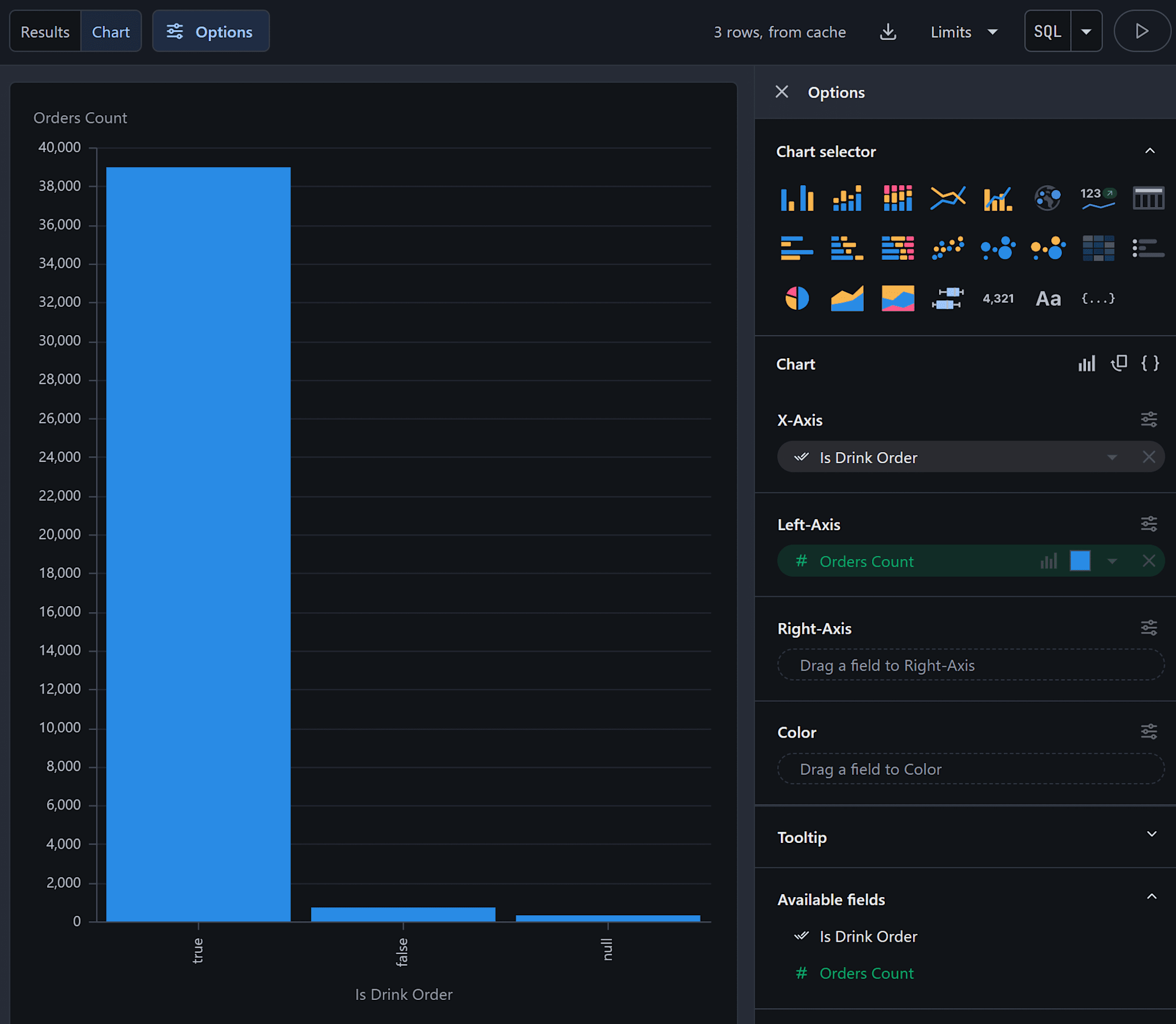Open the SQL dropdown arrow
Viewport: 1176px width, 1024px height.
1086,32
